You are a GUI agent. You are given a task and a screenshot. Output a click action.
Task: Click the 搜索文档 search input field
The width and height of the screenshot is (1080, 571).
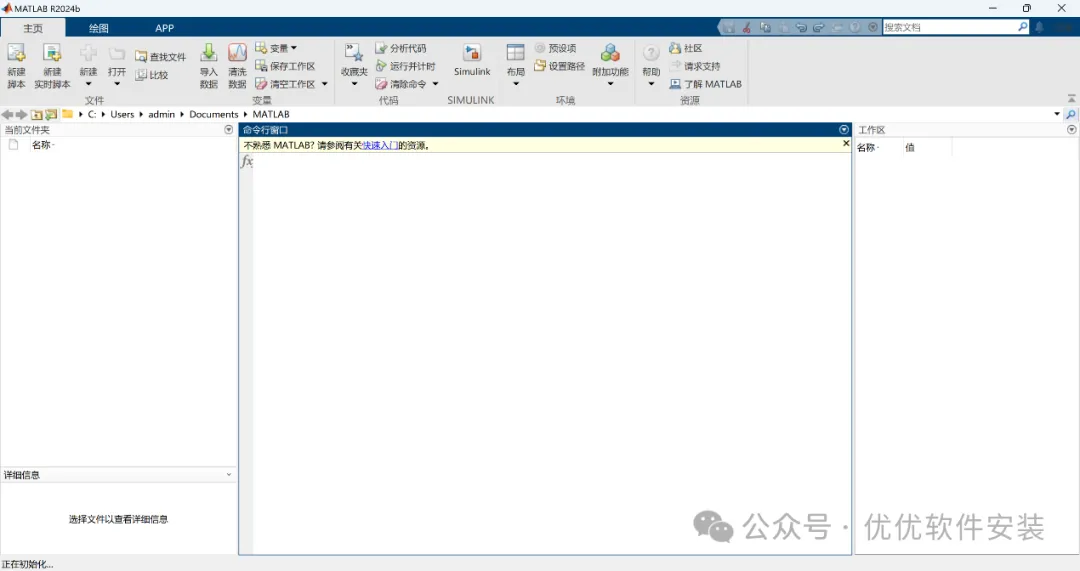point(949,28)
